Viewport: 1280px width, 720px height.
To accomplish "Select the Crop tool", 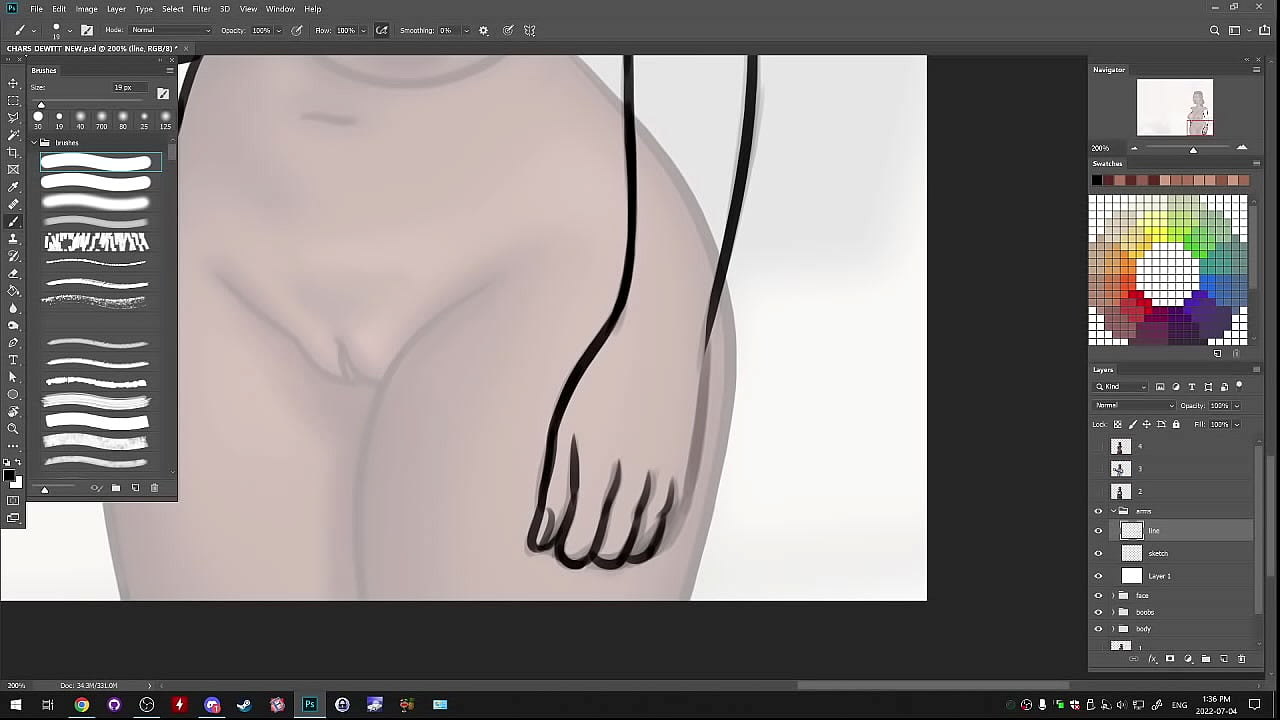I will pos(13,152).
